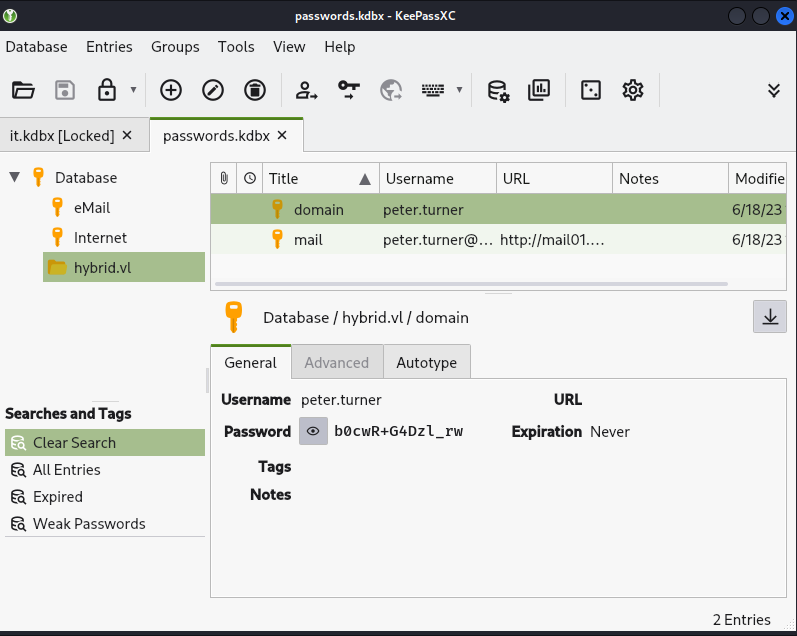Select the mail entry row

499,239
